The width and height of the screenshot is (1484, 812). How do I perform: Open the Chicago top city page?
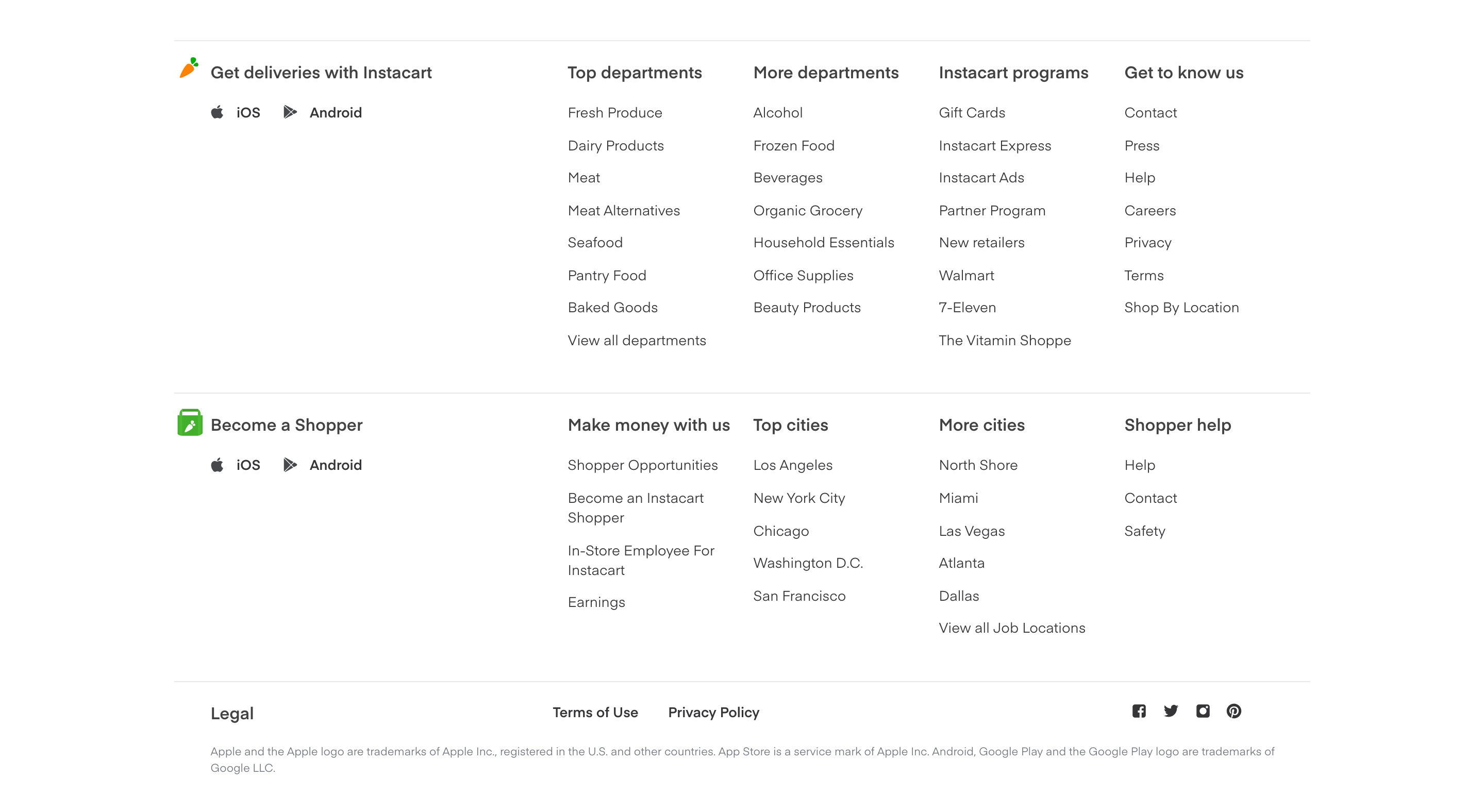tap(781, 530)
